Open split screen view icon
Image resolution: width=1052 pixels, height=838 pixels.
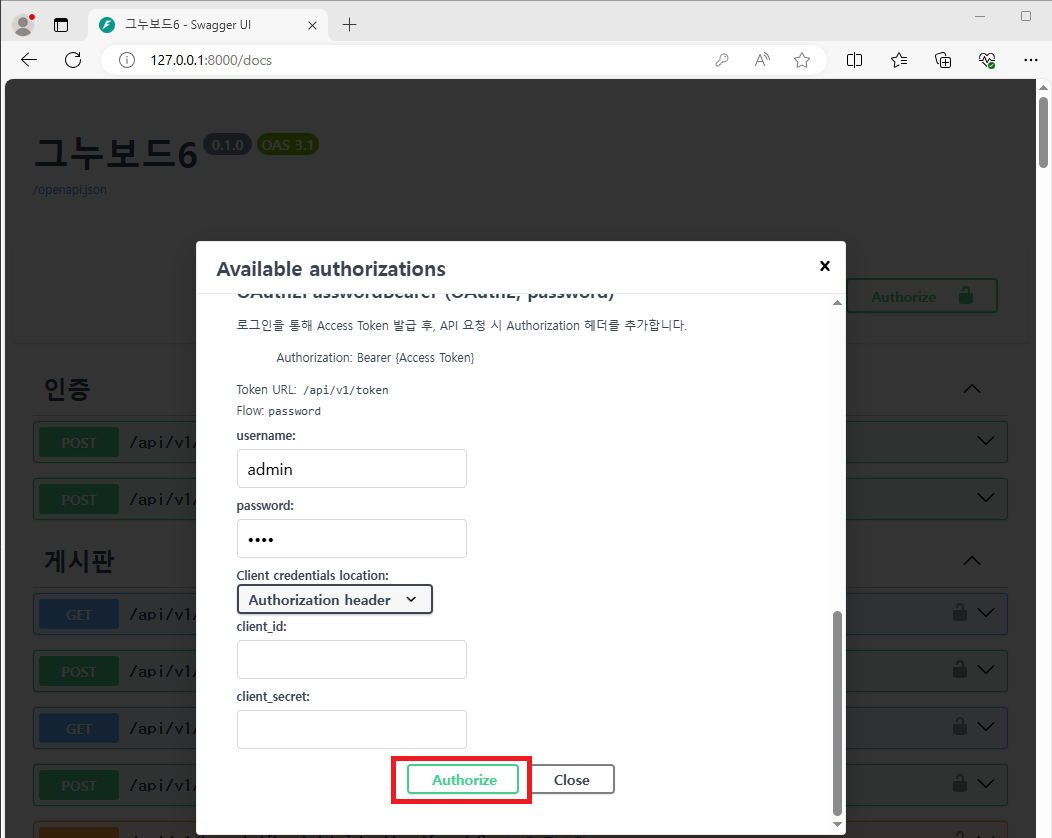[x=854, y=60]
